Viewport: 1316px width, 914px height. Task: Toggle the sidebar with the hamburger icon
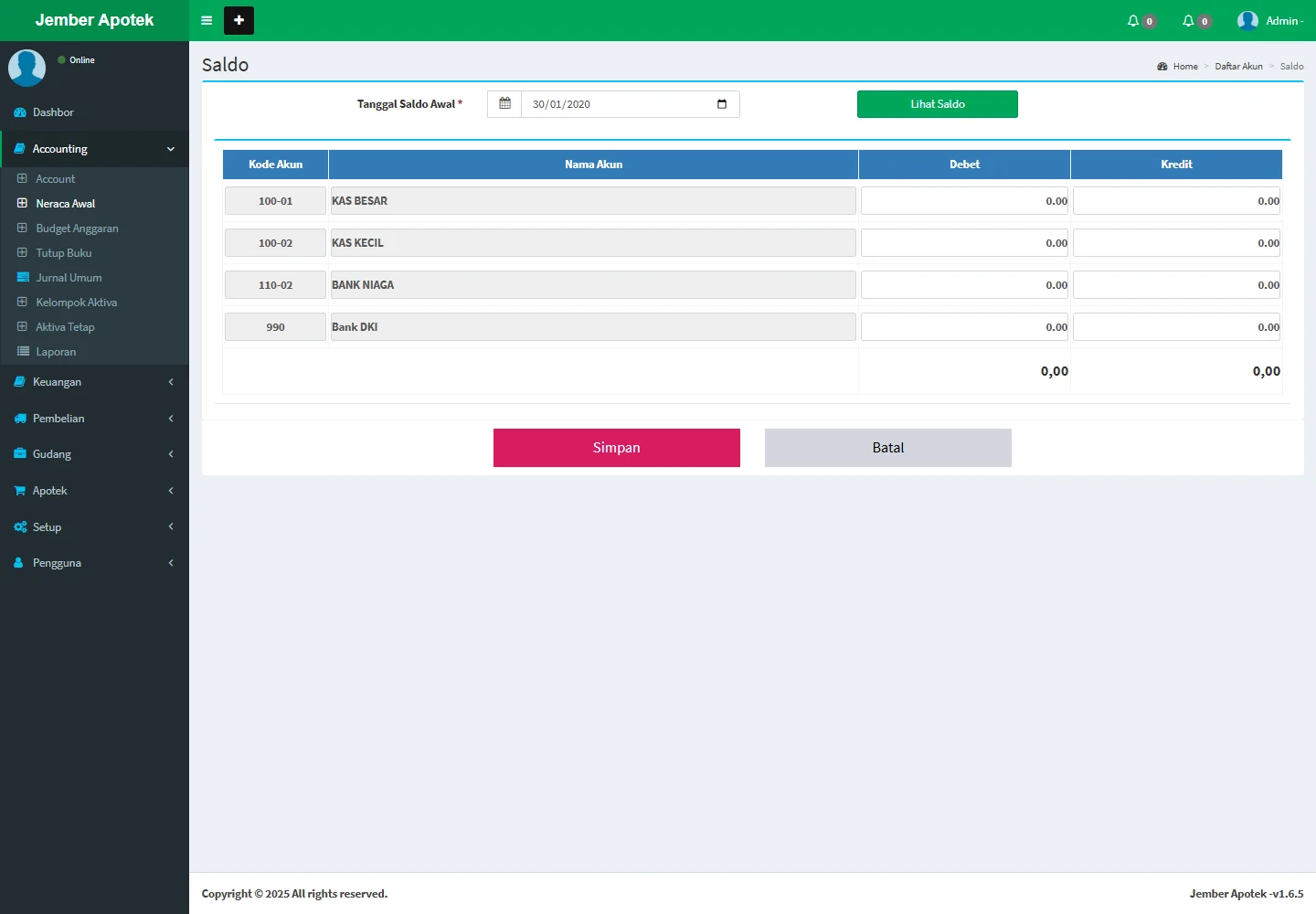[207, 20]
